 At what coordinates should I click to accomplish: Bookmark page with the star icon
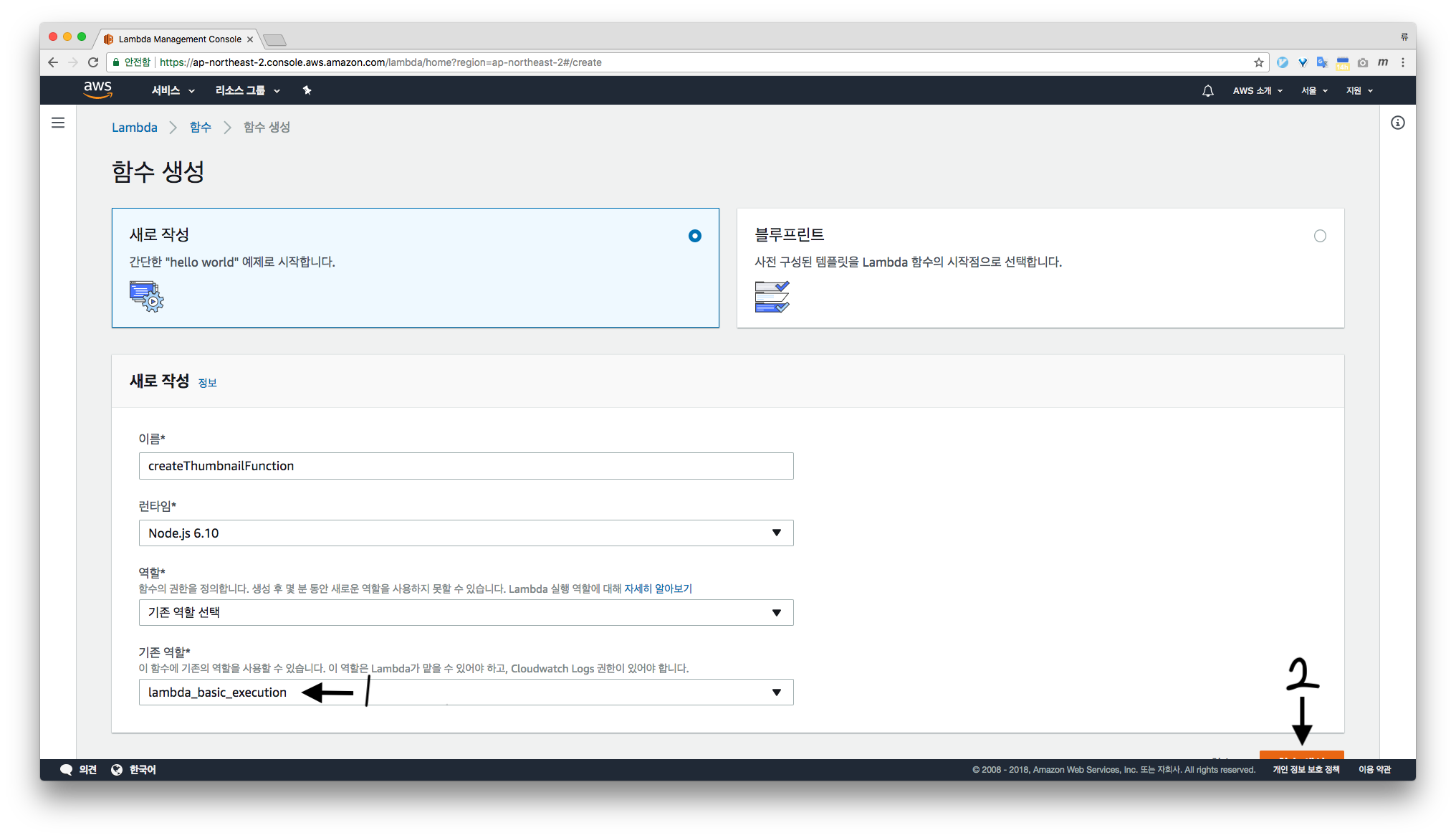tap(1258, 62)
